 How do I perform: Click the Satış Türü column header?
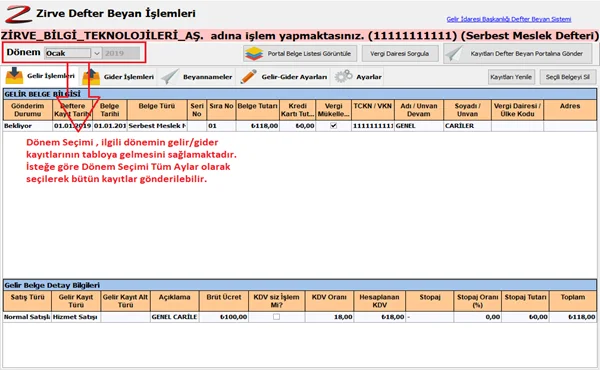click(x=27, y=301)
